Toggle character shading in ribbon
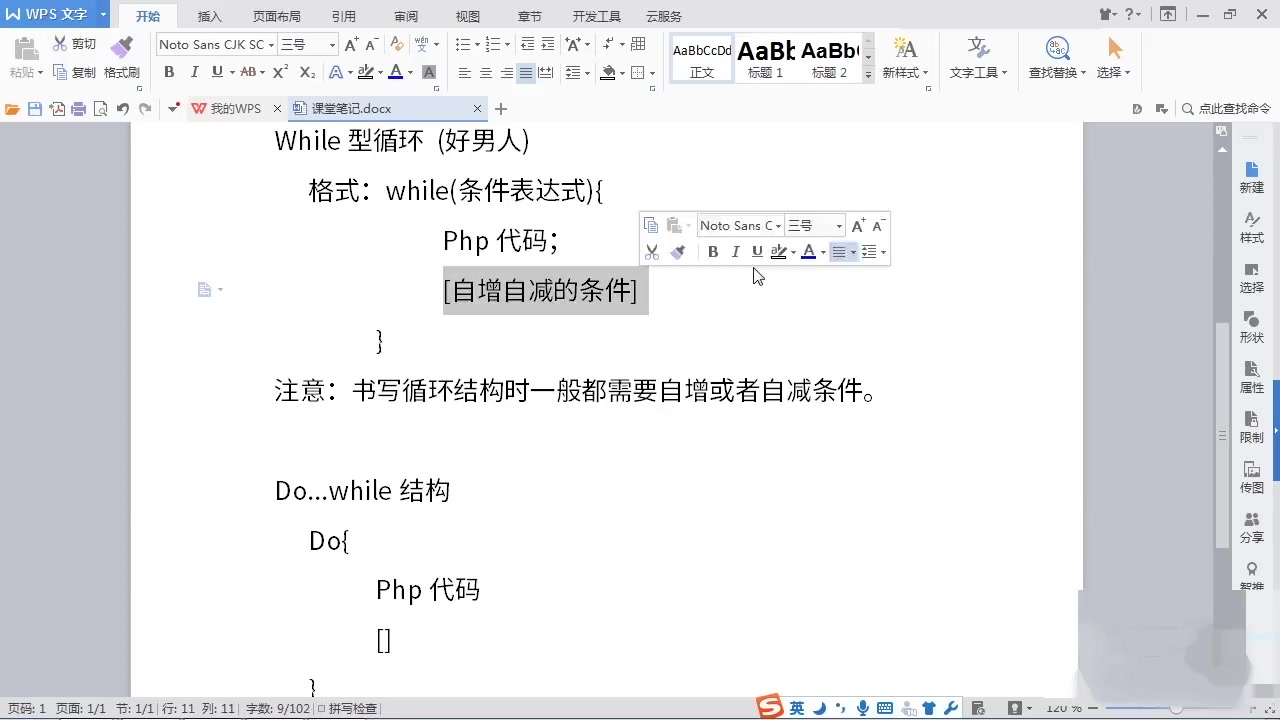The height and width of the screenshot is (720, 1280). coord(429,72)
